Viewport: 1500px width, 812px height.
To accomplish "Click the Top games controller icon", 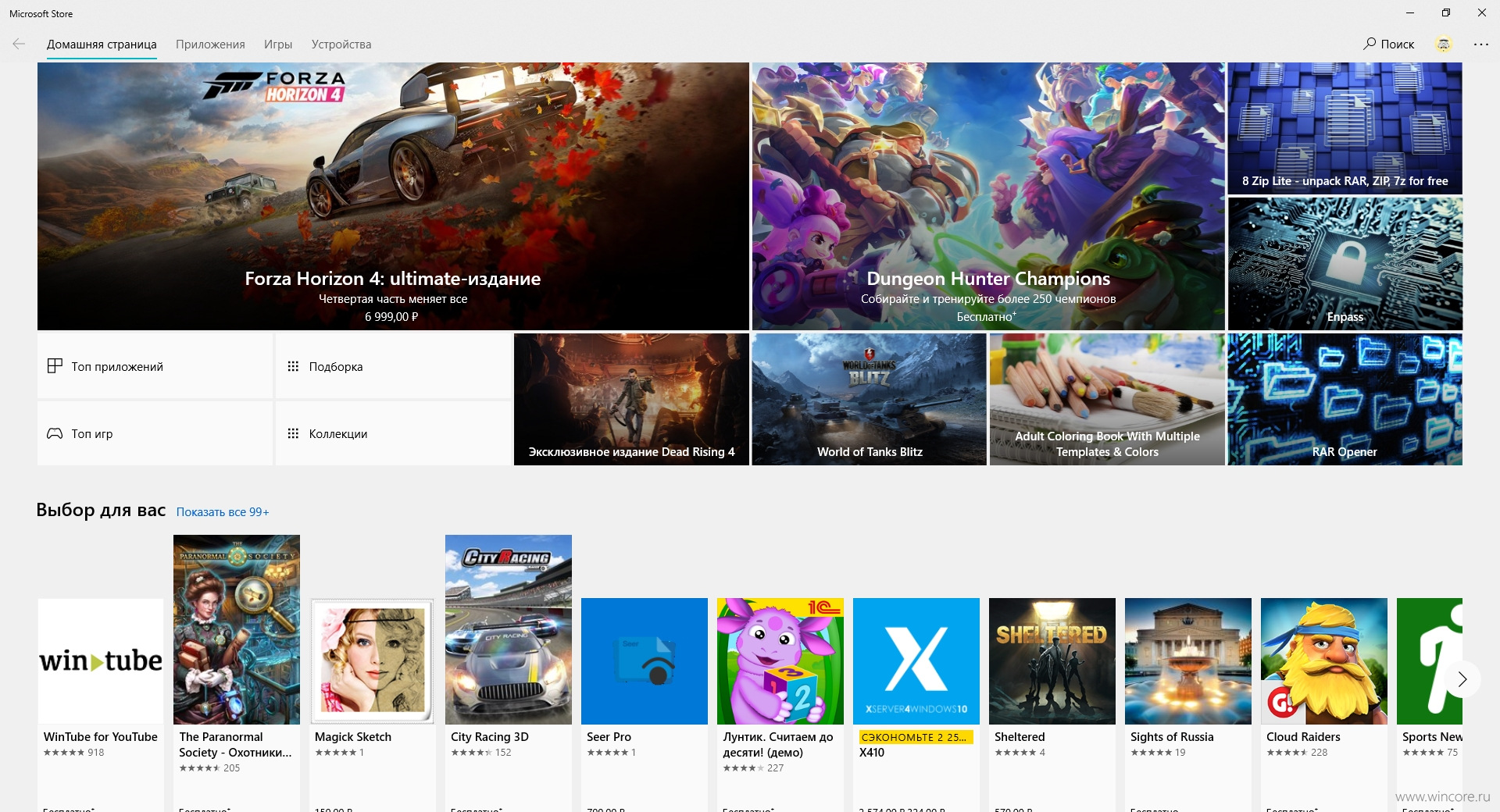I will [55, 433].
